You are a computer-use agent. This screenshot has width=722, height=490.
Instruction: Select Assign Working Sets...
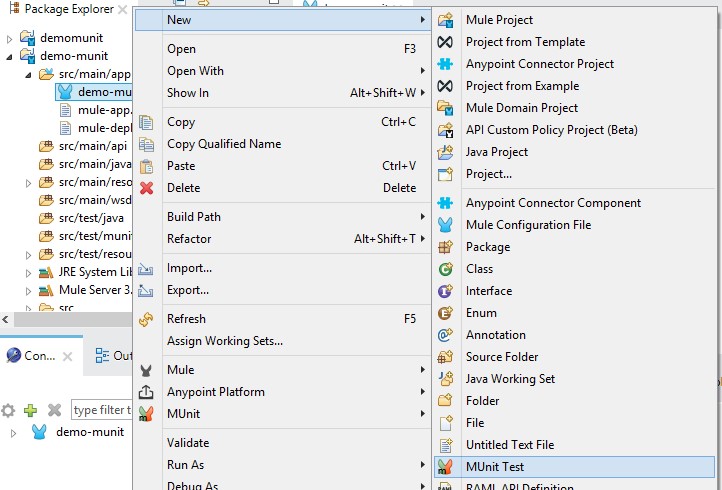click(x=283, y=341)
